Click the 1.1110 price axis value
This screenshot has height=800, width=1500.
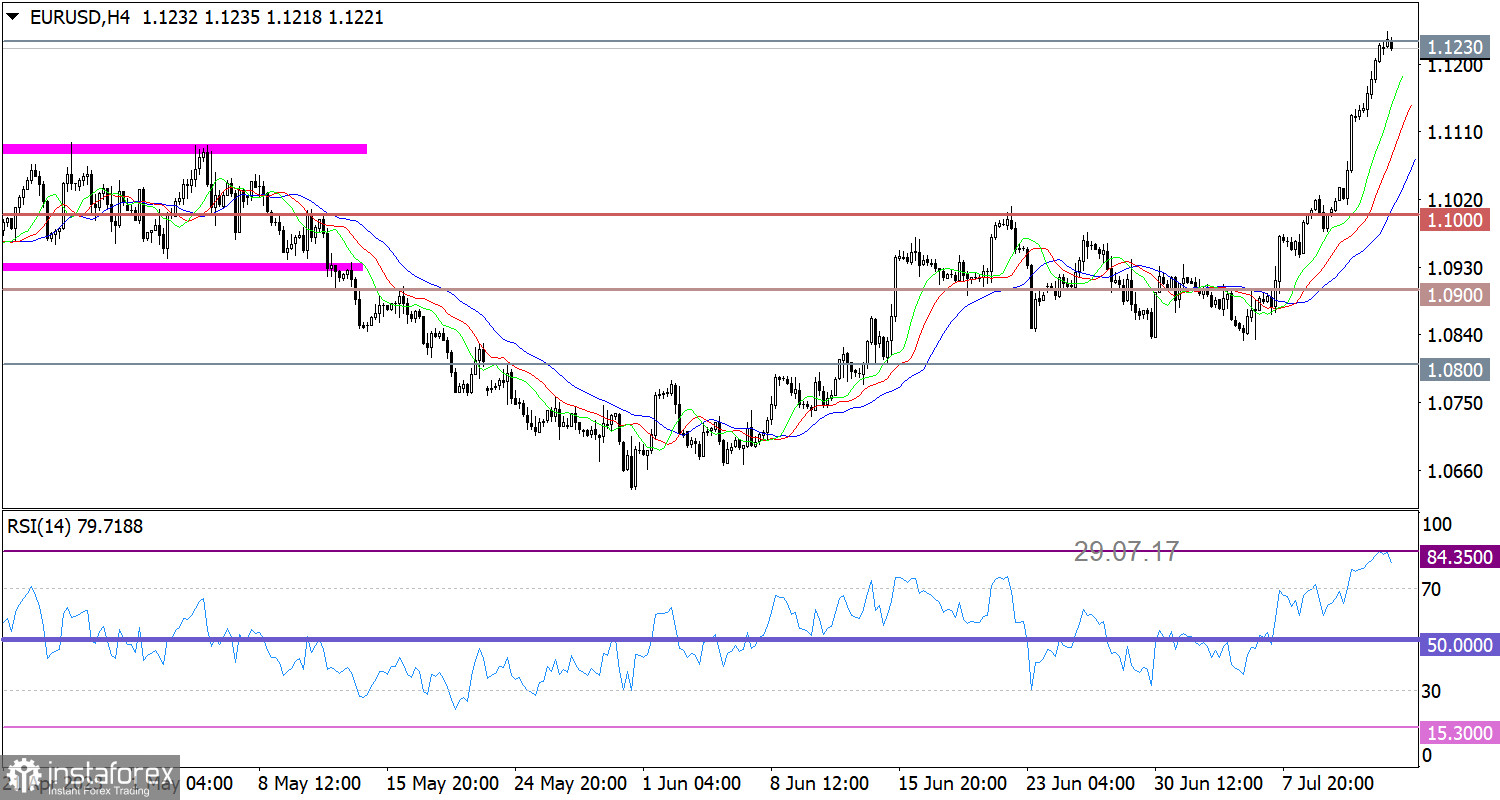pos(1454,132)
